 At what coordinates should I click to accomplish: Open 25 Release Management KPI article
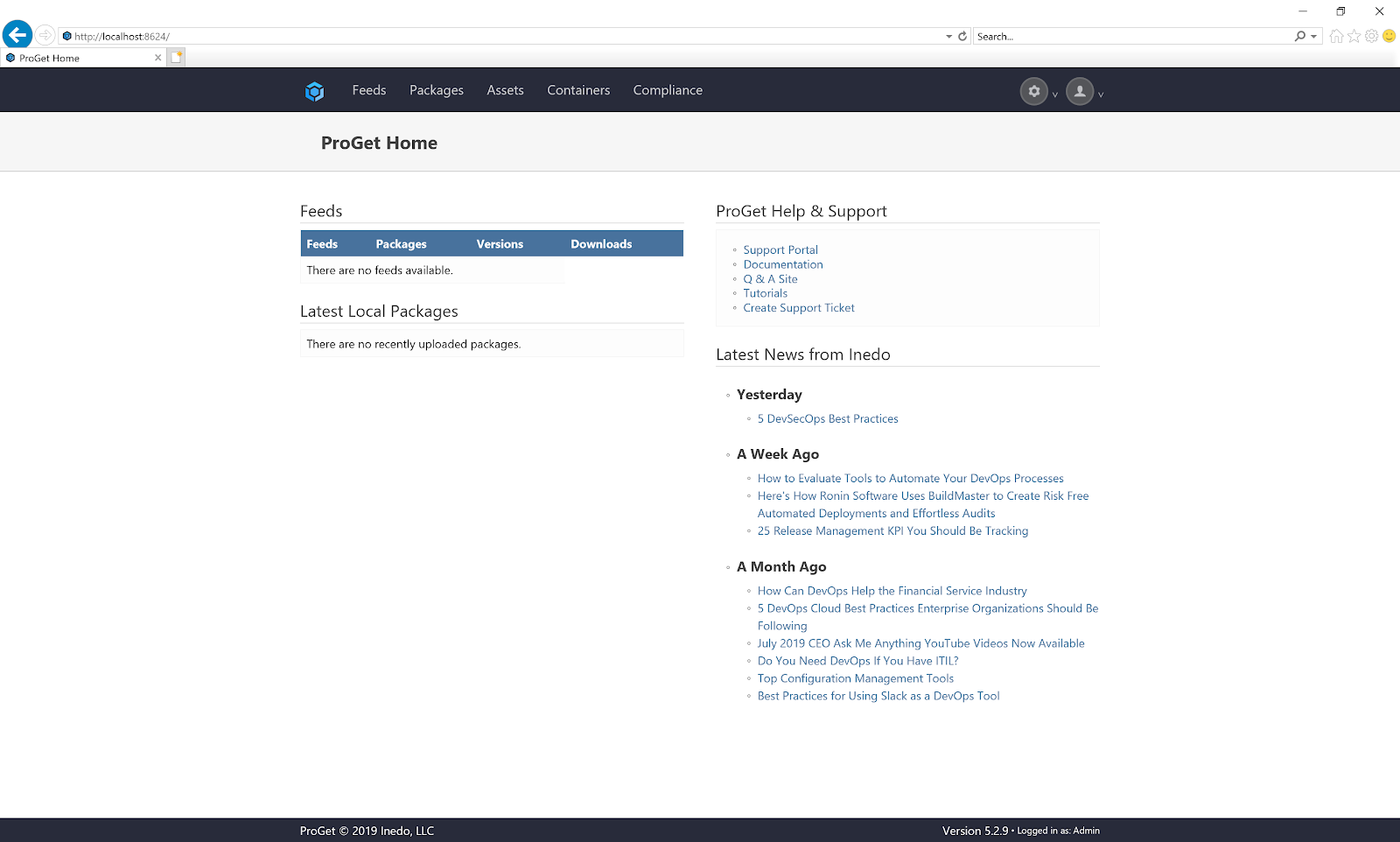coord(892,530)
